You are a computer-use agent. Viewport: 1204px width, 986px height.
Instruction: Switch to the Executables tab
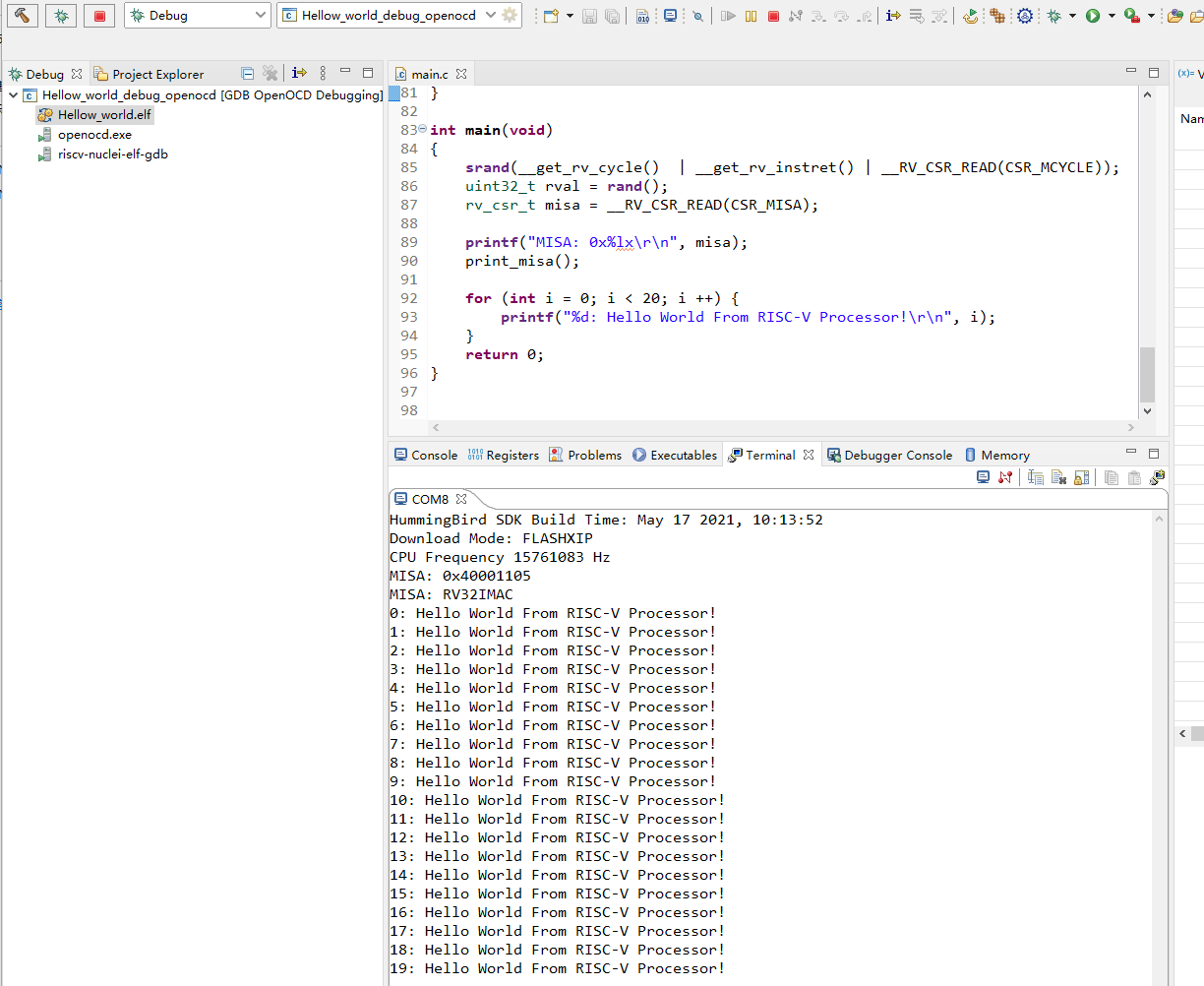point(675,455)
